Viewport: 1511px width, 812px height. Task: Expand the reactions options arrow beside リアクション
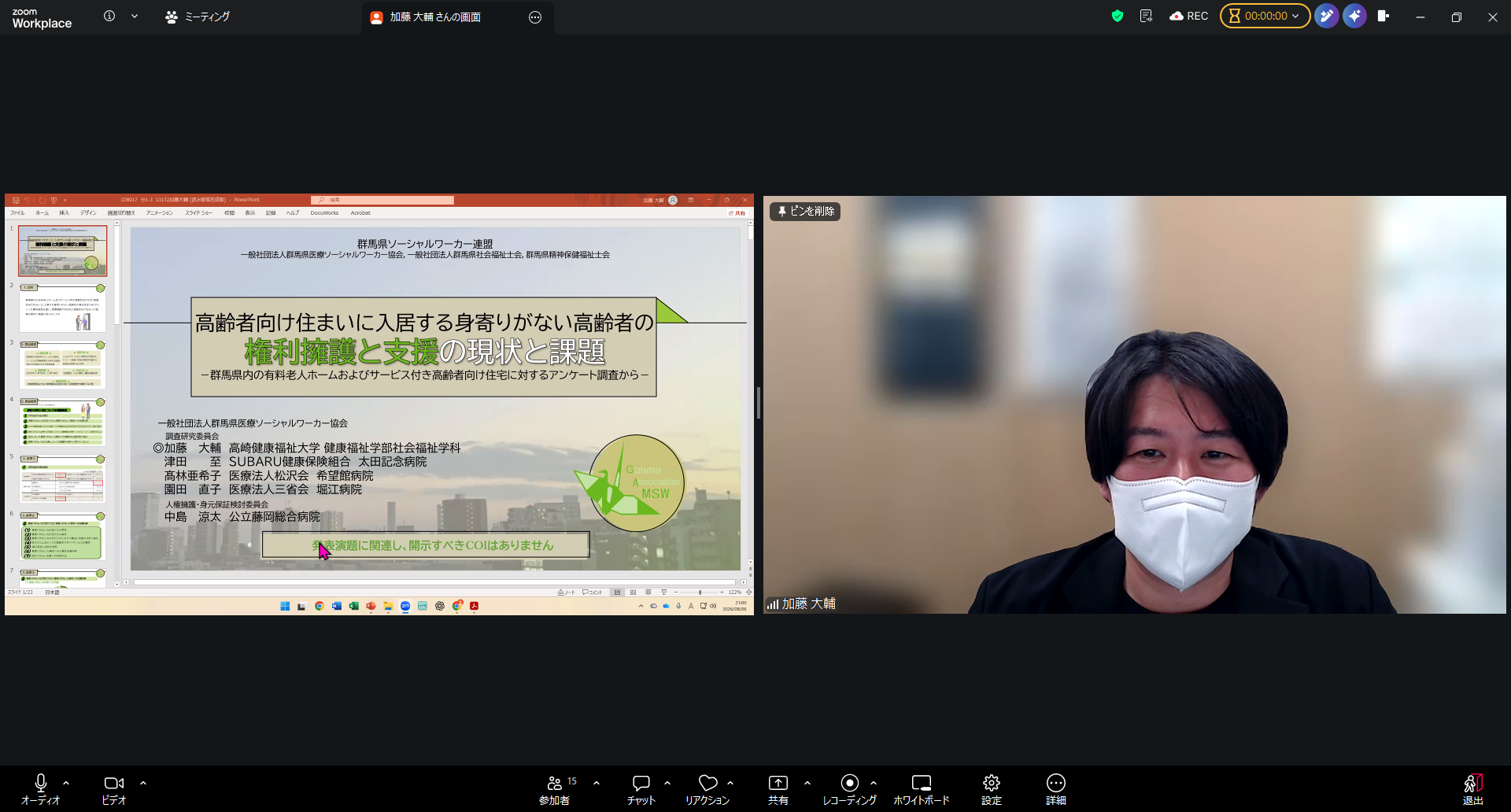point(730,783)
